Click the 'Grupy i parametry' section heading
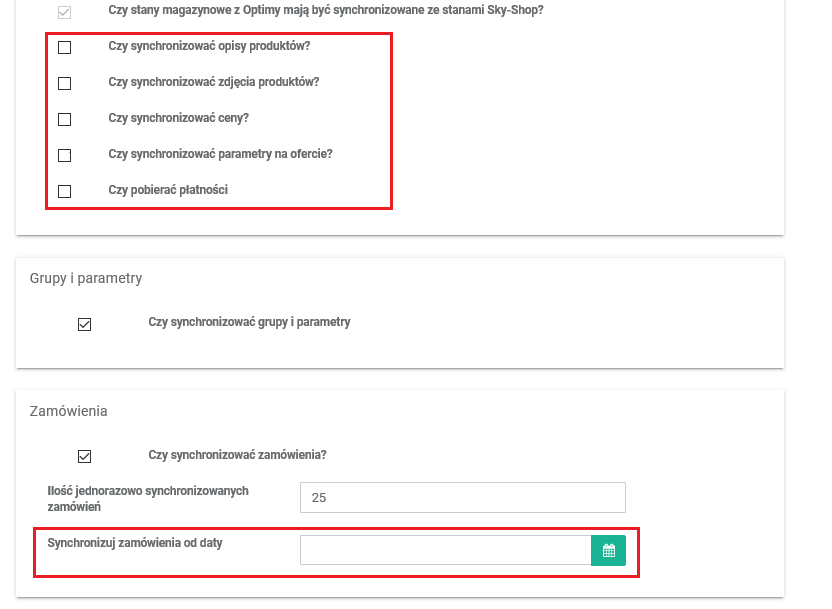Image resolution: width=832 pixels, height=609 pixels. click(86, 278)
